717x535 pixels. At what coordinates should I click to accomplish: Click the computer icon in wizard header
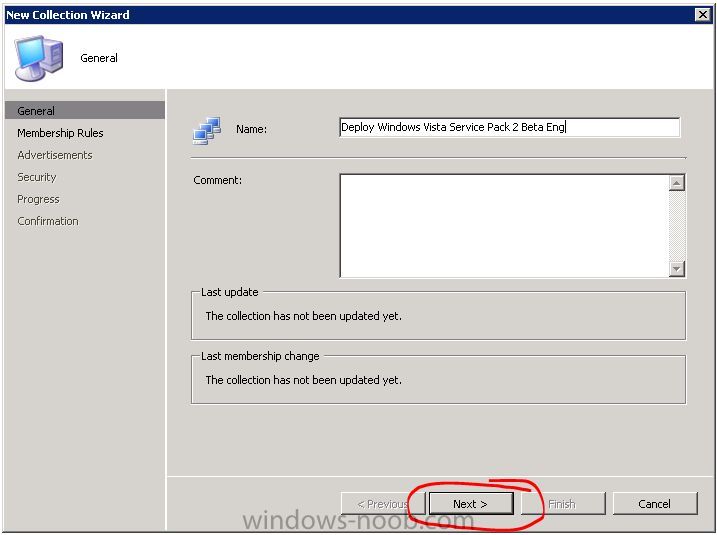coord(39,58)
